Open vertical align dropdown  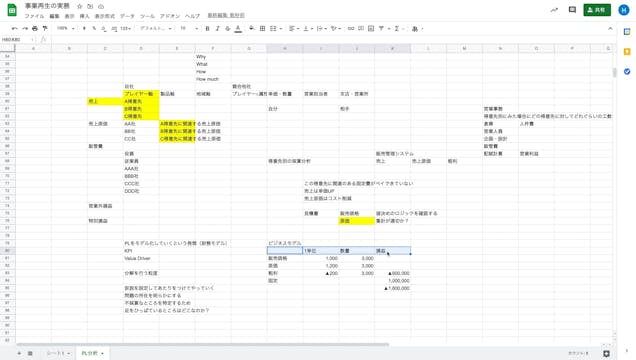pos(307,28)
